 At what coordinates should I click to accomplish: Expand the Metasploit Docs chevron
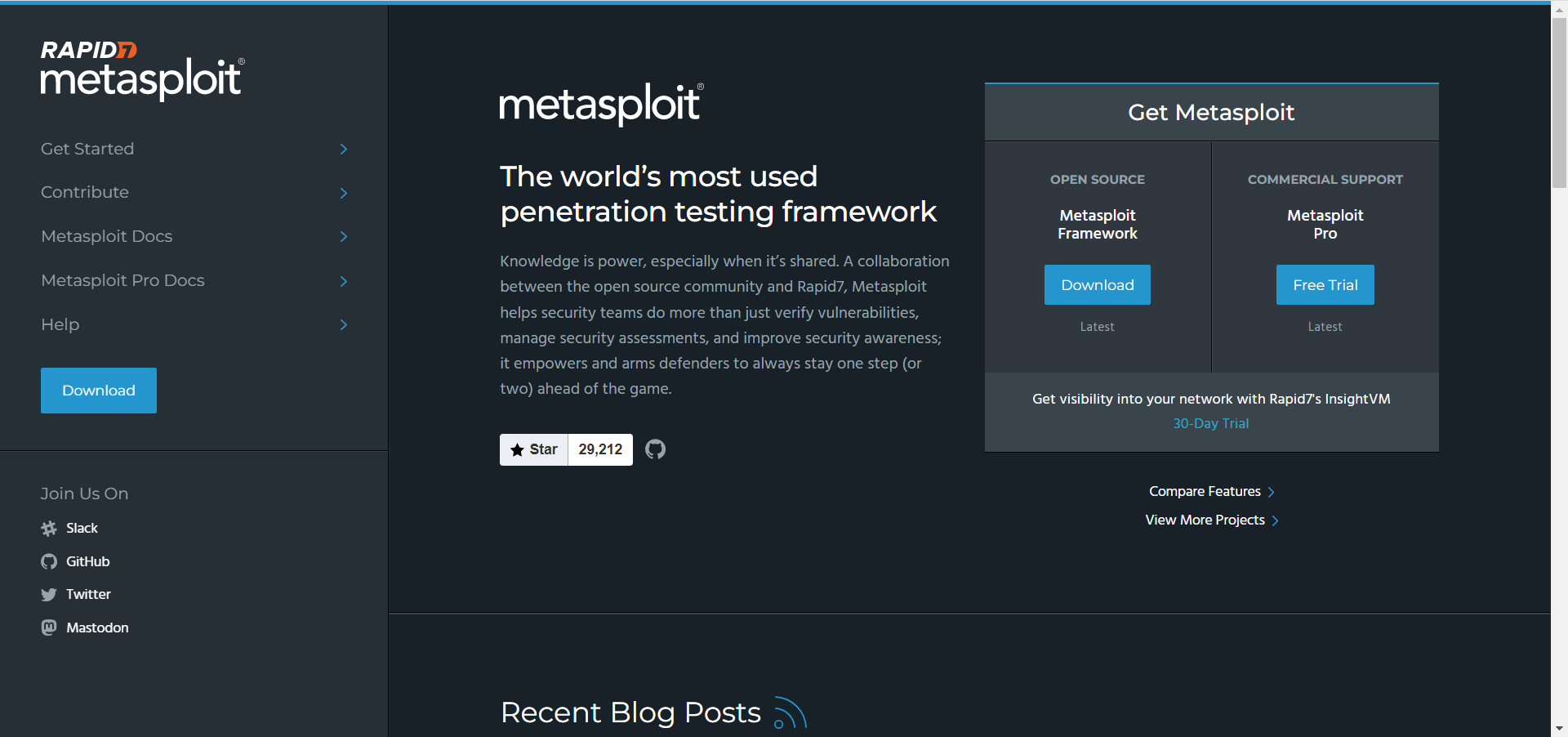tap(344, 237)
